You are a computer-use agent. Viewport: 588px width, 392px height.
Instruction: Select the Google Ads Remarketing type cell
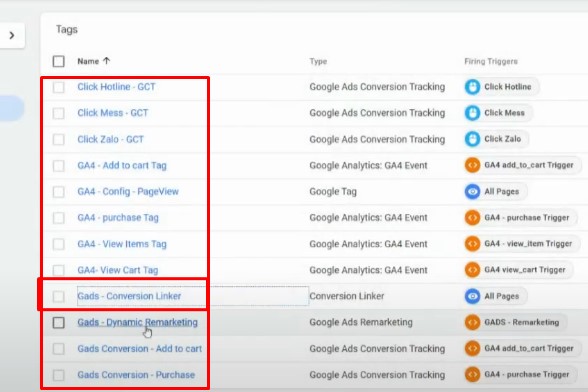click(x=361, y=322)
